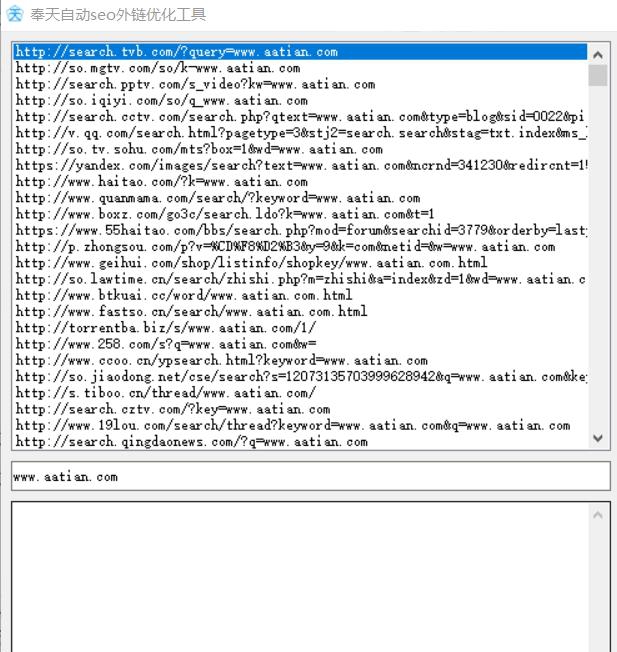The image size is (617, 652).
Task: Select the www.258.com URL row
Action: point(300,344)
